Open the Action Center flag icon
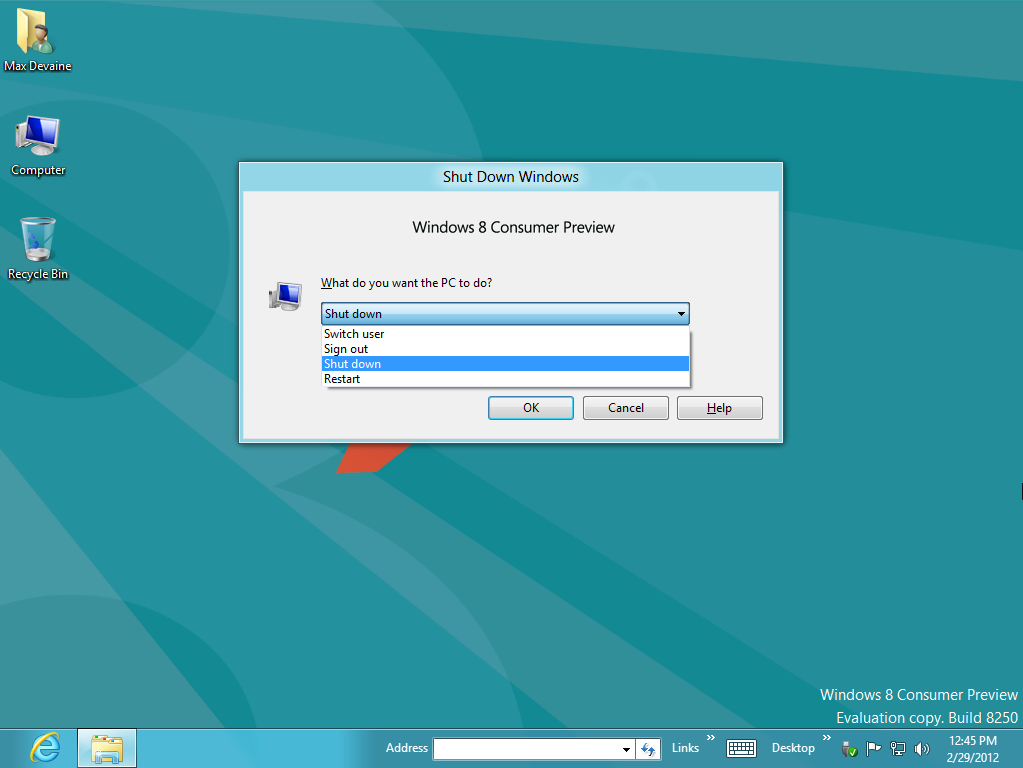This screenshot has width=1023, height=768. point(873,748)
